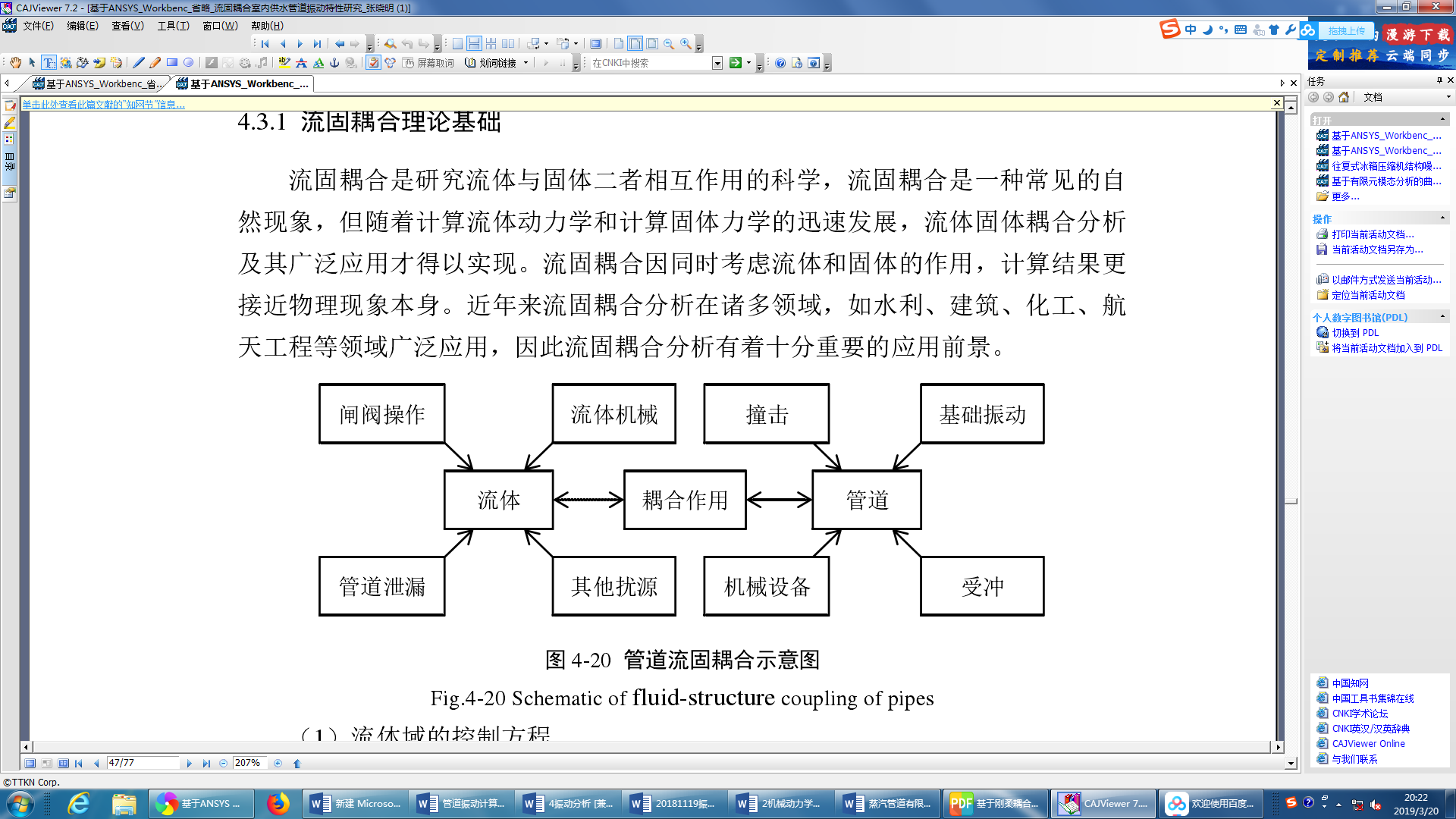1456x819 pixels.
Task: Open the 工具(T) menu
Action: point(173,26)
